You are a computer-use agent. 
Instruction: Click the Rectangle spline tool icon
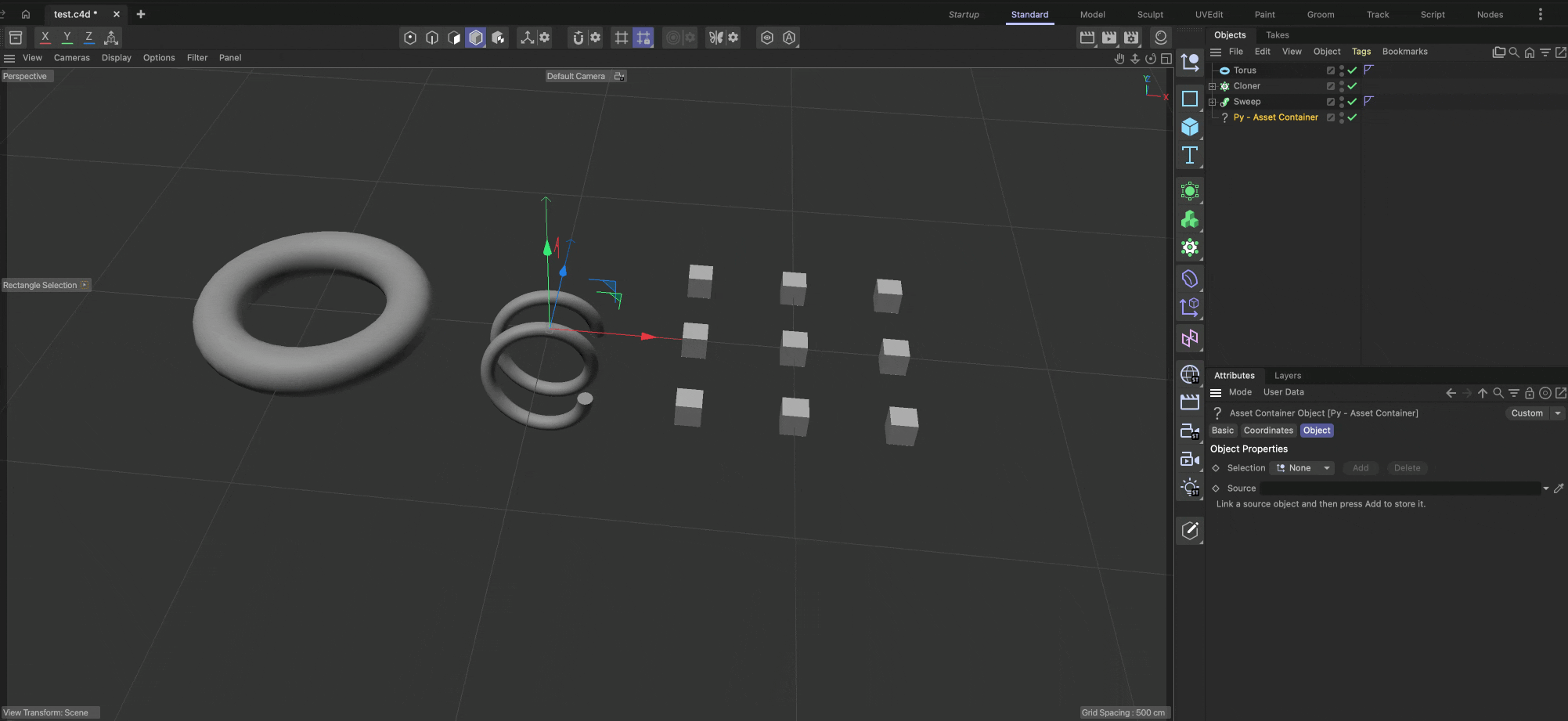[x=1190, y=99]
